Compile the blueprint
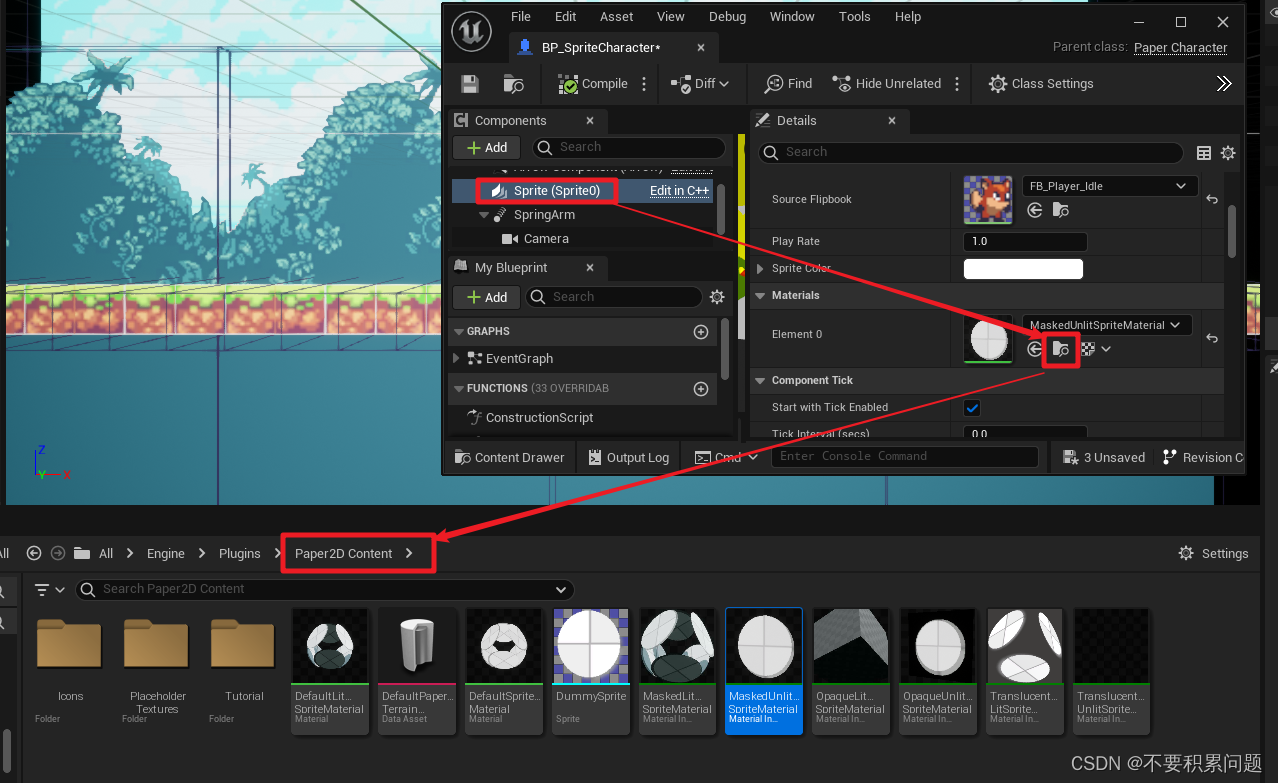This screenshot has width=1278, height=783. tap(593, 84)
